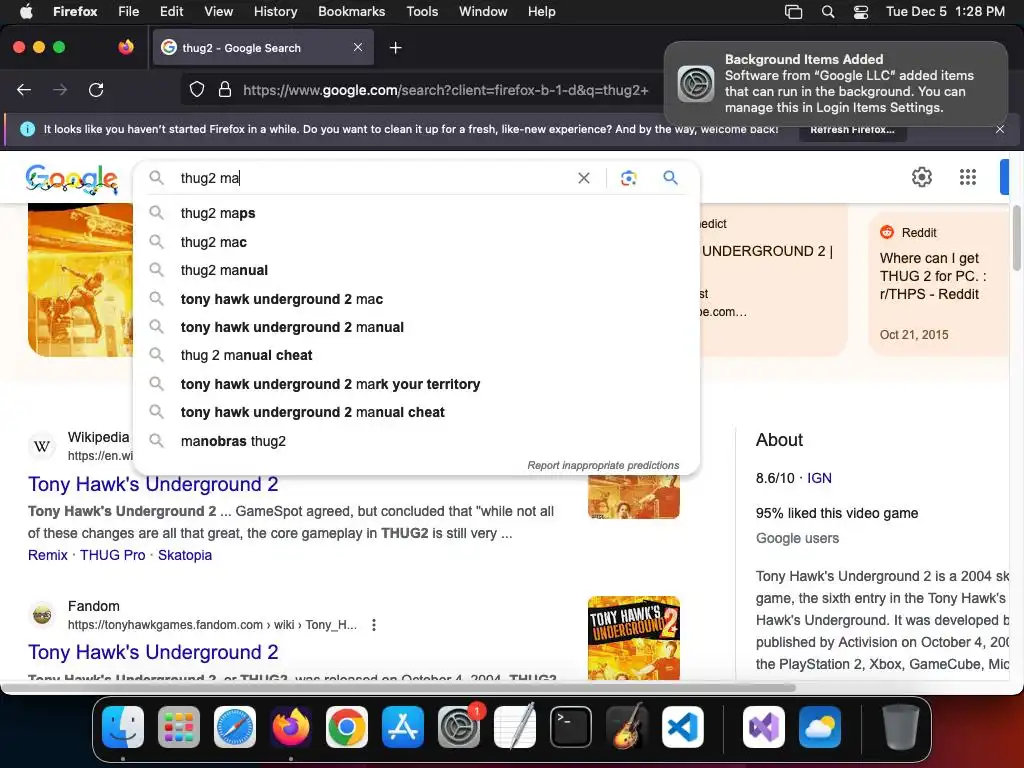Open the App Store from the Dock
The width and height of the screenshot is (1024, 768).
pos(403,727)
